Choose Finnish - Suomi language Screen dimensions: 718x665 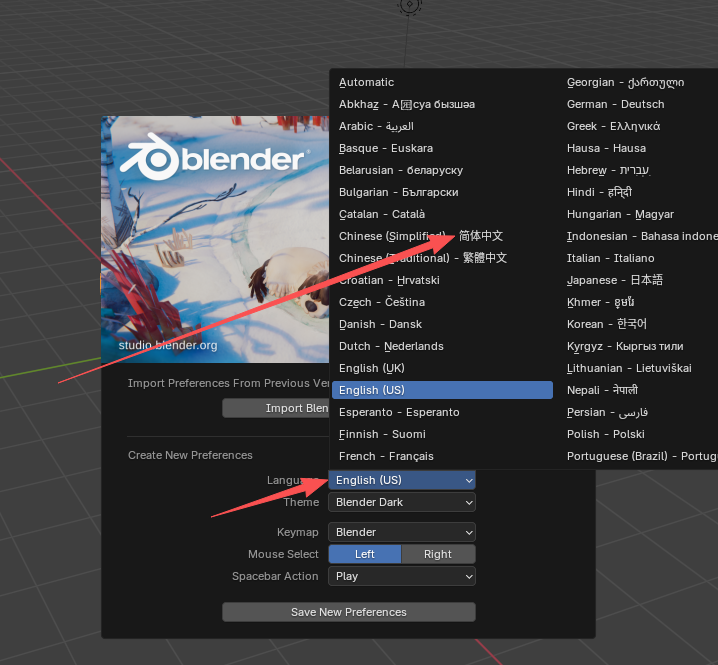[x=442, y=434]
